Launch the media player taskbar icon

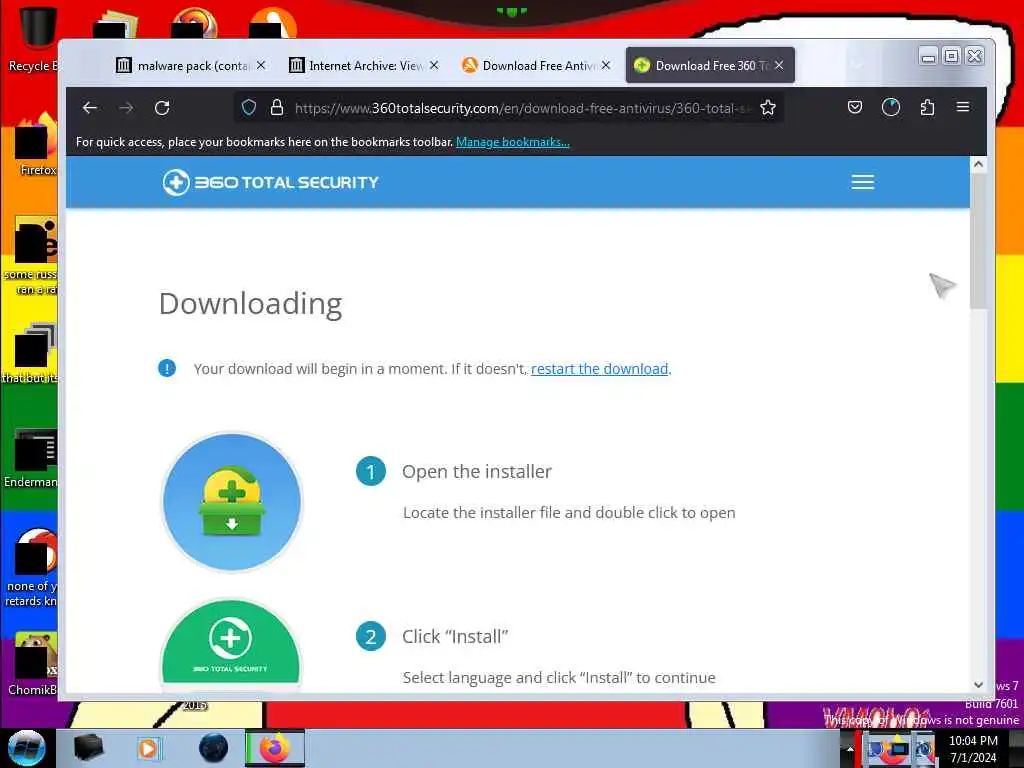[149, 748]
